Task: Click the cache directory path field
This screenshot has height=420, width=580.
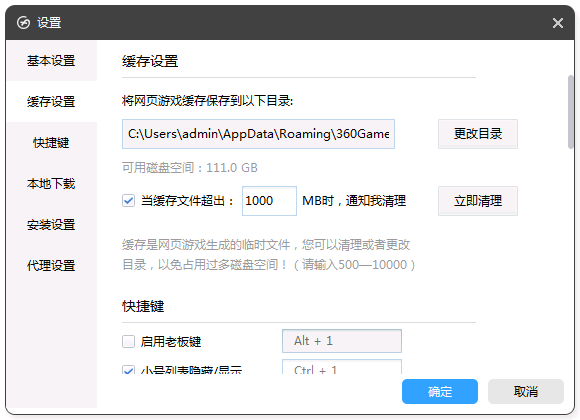Action: coord(258,134)
